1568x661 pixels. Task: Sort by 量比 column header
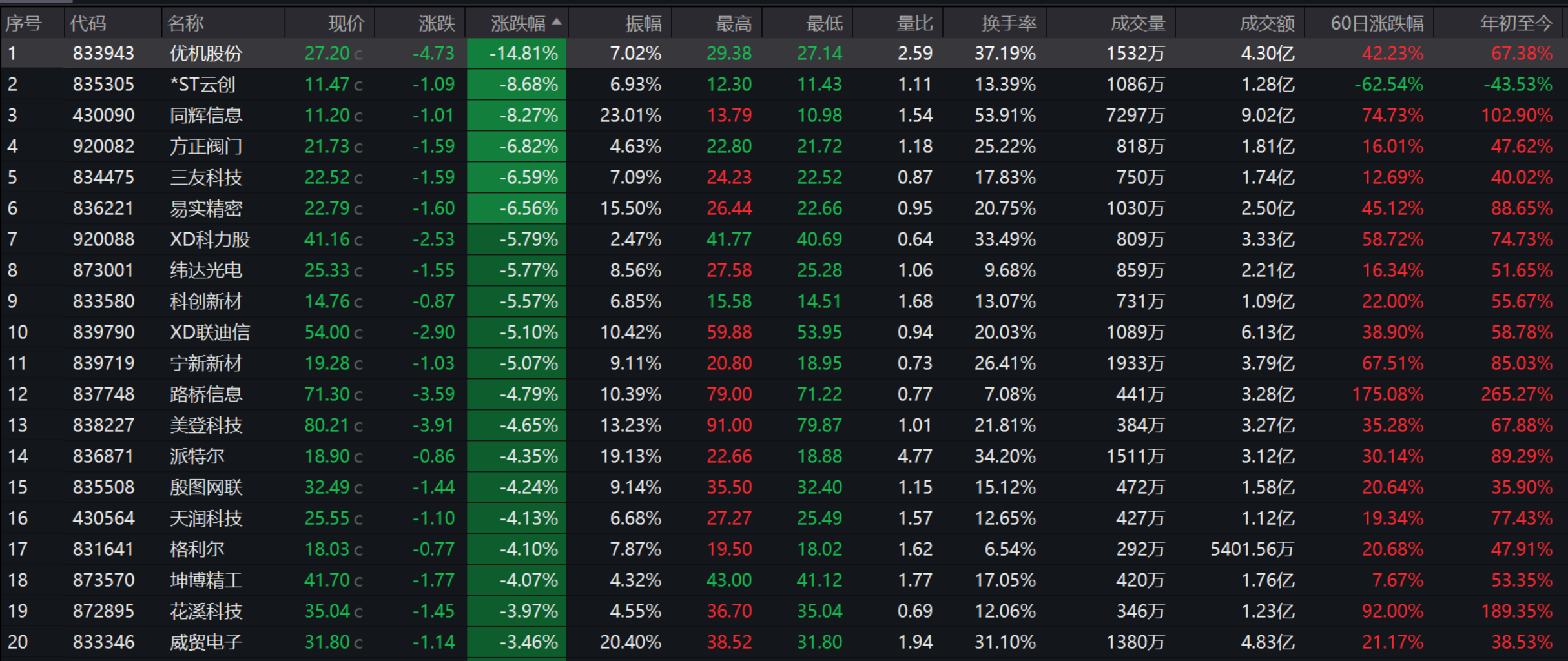[x=914, y=24]
